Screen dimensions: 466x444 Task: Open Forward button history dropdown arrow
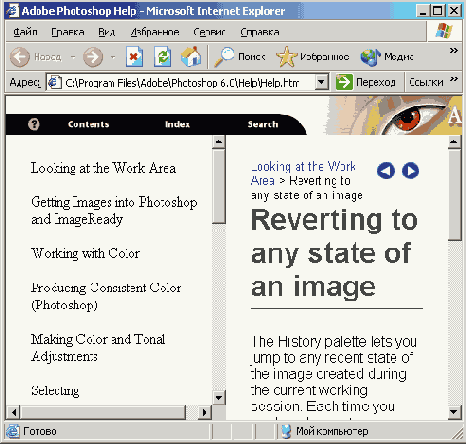(x=113, y=57)
